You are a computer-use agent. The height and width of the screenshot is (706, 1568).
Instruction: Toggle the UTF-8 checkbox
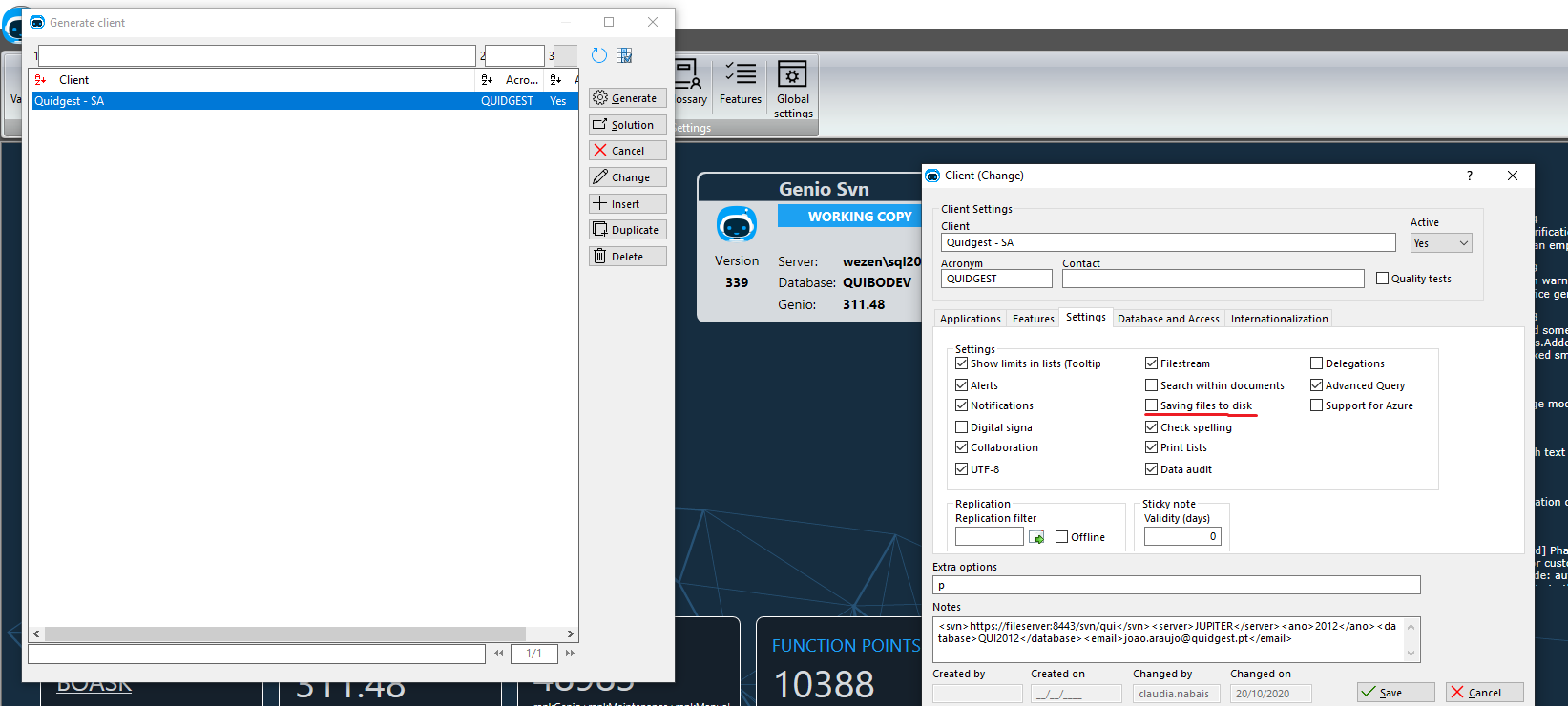point(962,469)
